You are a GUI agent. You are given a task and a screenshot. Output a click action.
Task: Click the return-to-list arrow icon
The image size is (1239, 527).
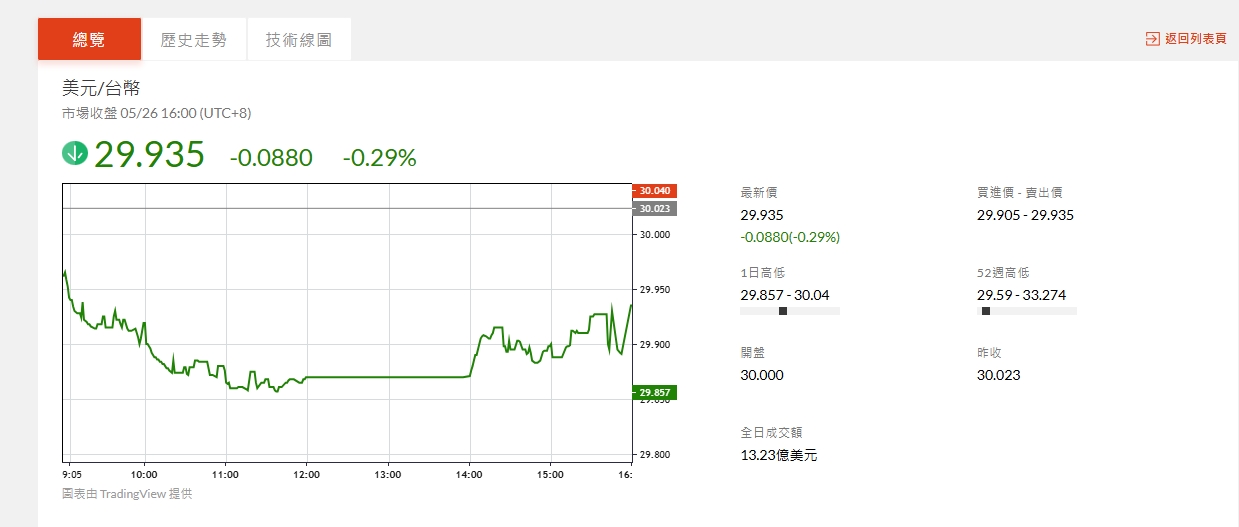pos(1152,39)
